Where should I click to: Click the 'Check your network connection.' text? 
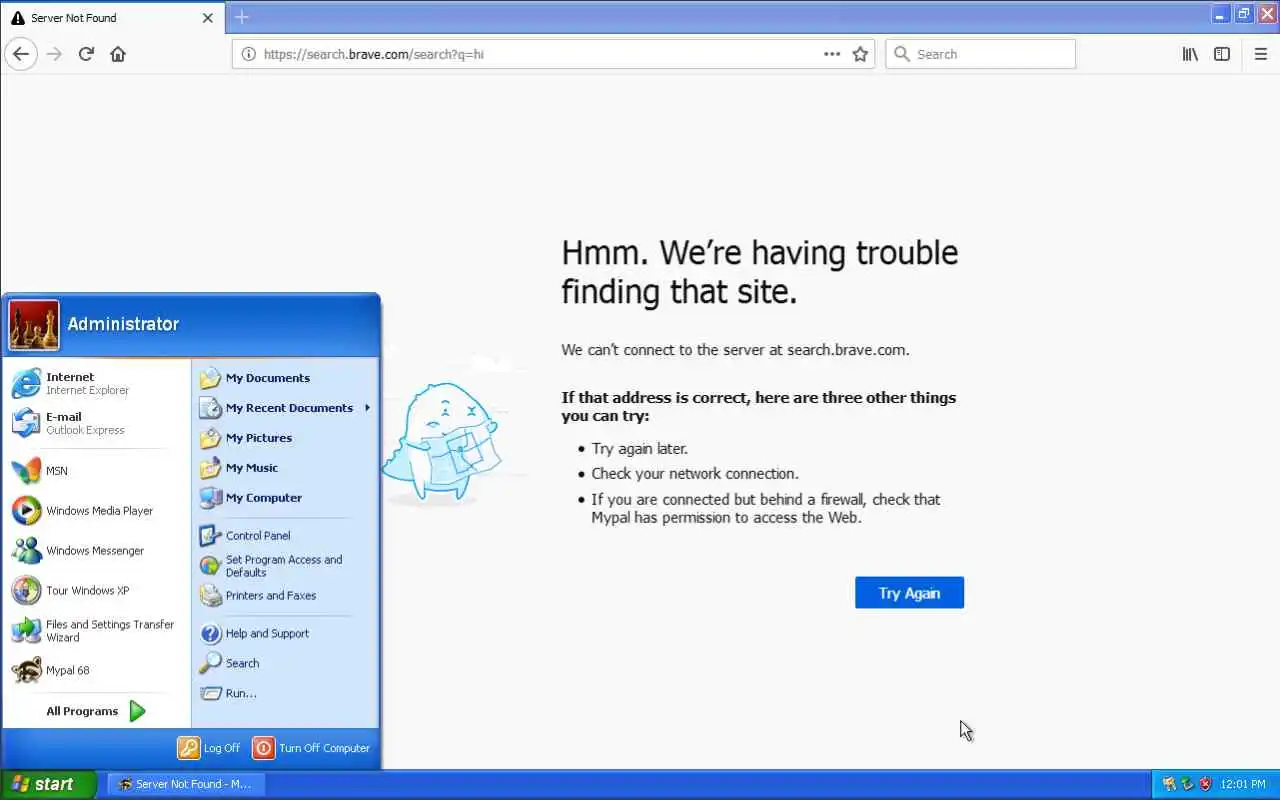click(695, 474)
